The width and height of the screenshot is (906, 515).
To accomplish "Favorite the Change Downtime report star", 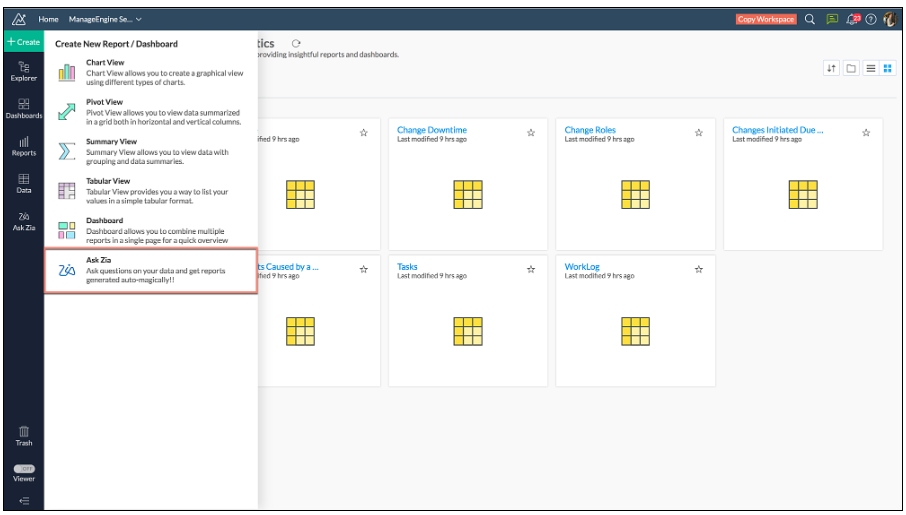I will click(531, 133).
